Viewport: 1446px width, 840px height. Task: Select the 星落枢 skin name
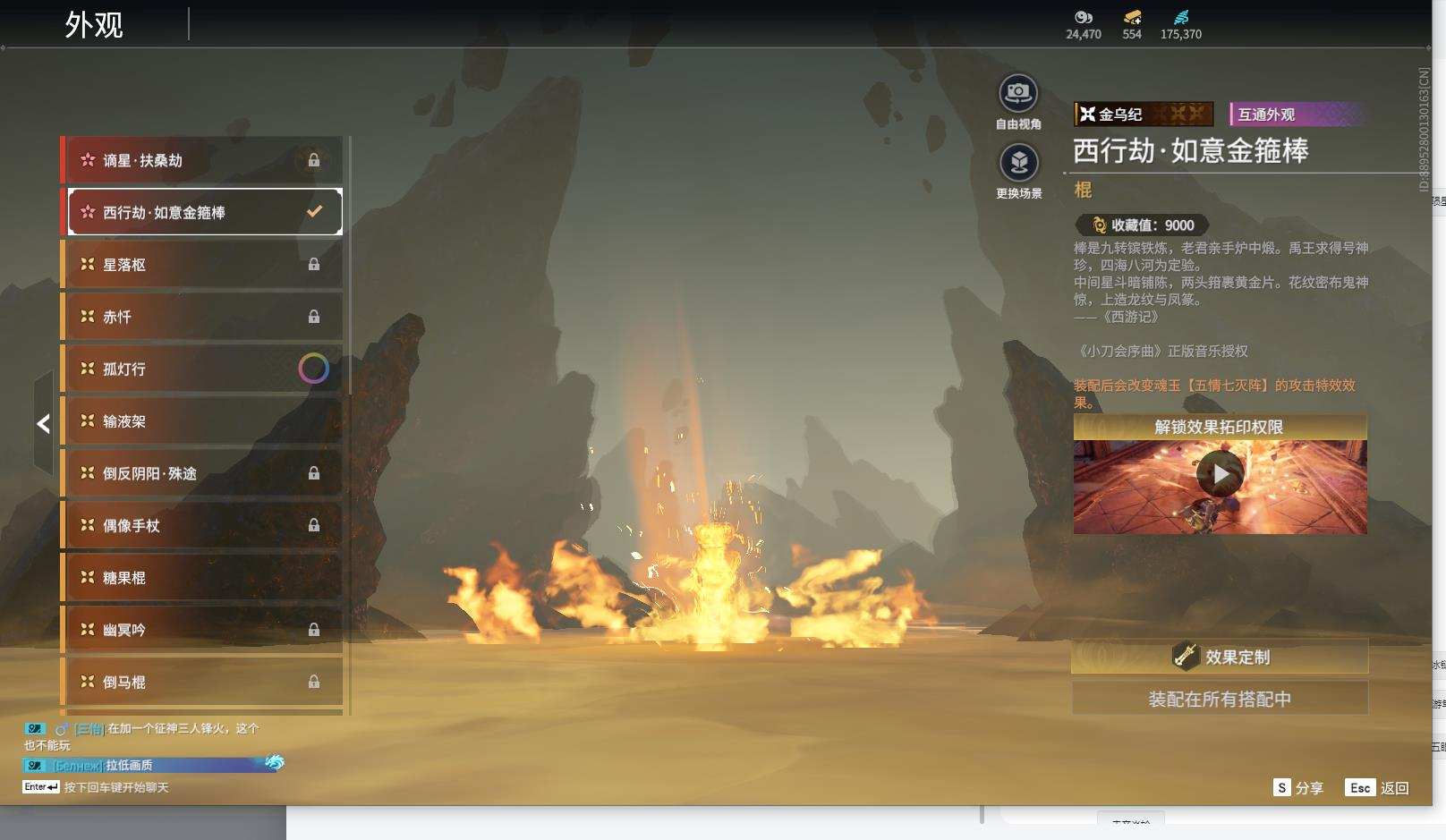[124, 265]
